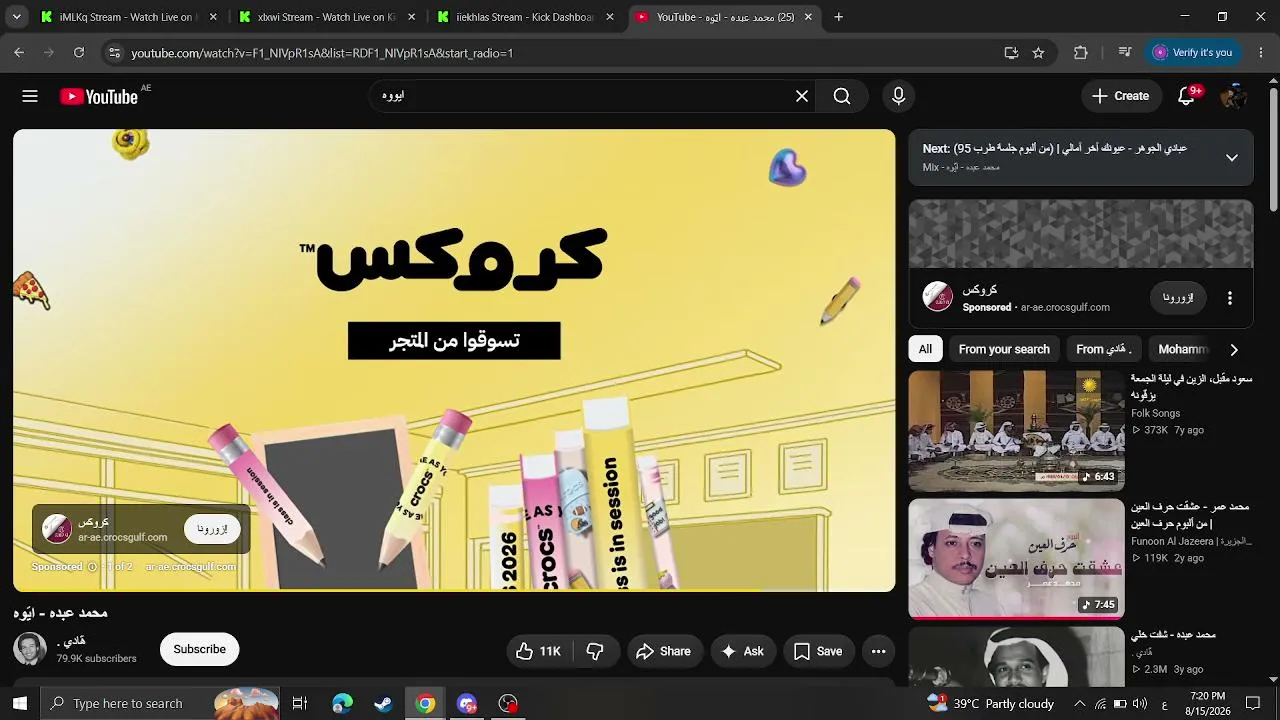Open the media controls icon in toolbar
The height and width of the screenshot is (720, 1280).
pyautogui.click(x=1125, y=53)
